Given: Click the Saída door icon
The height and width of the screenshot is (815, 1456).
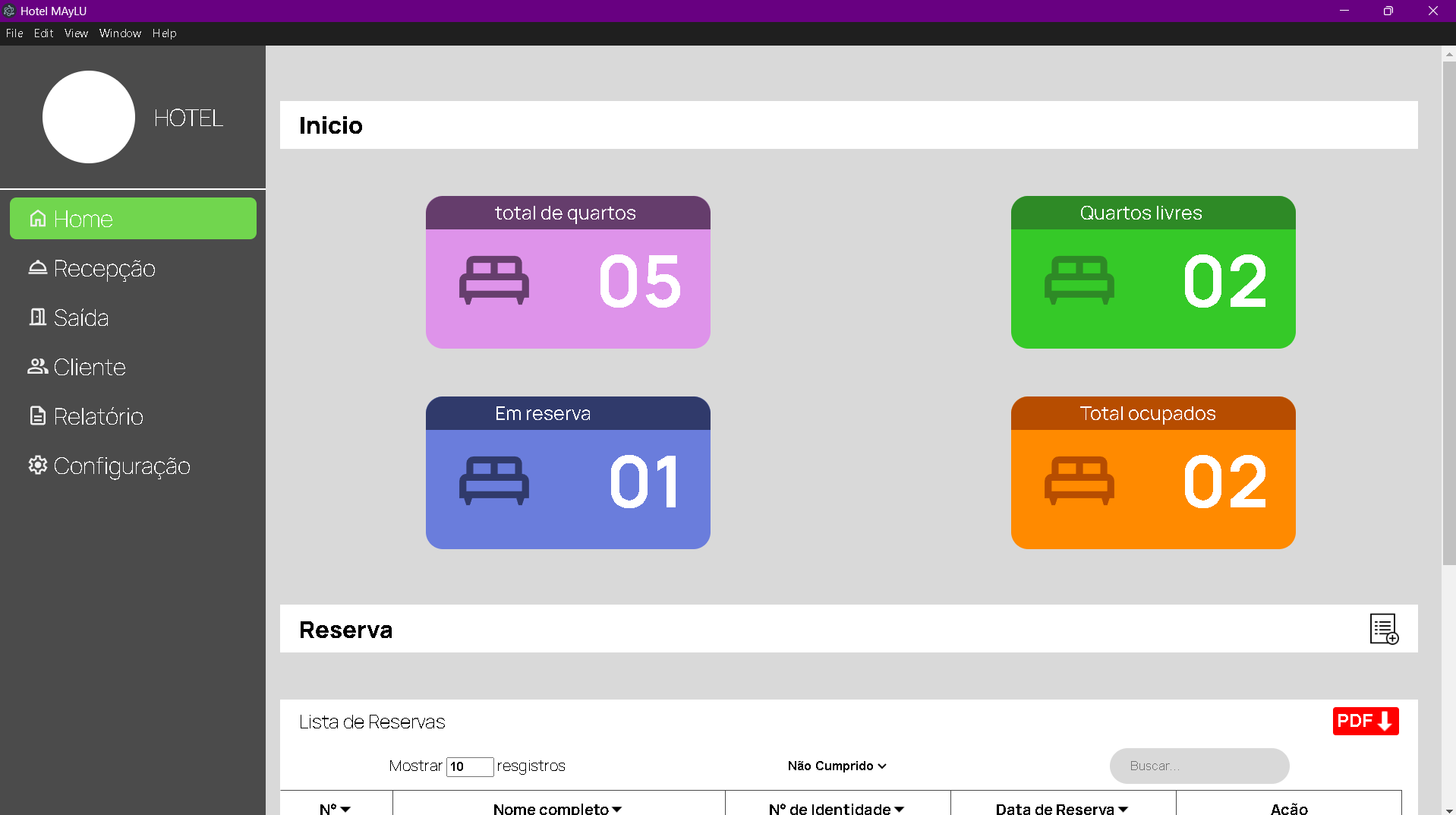Looking at the screenshot, I should tap(38, 317).
